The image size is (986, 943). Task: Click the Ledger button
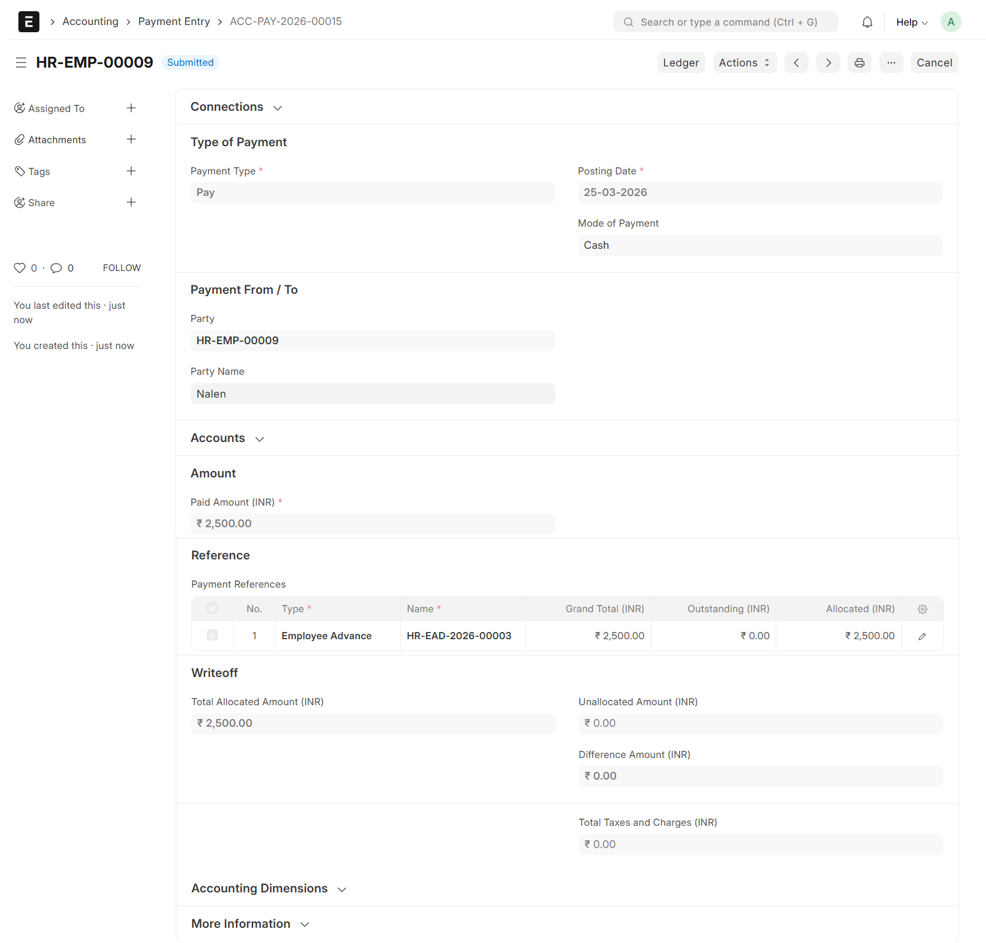coord(680,63)
